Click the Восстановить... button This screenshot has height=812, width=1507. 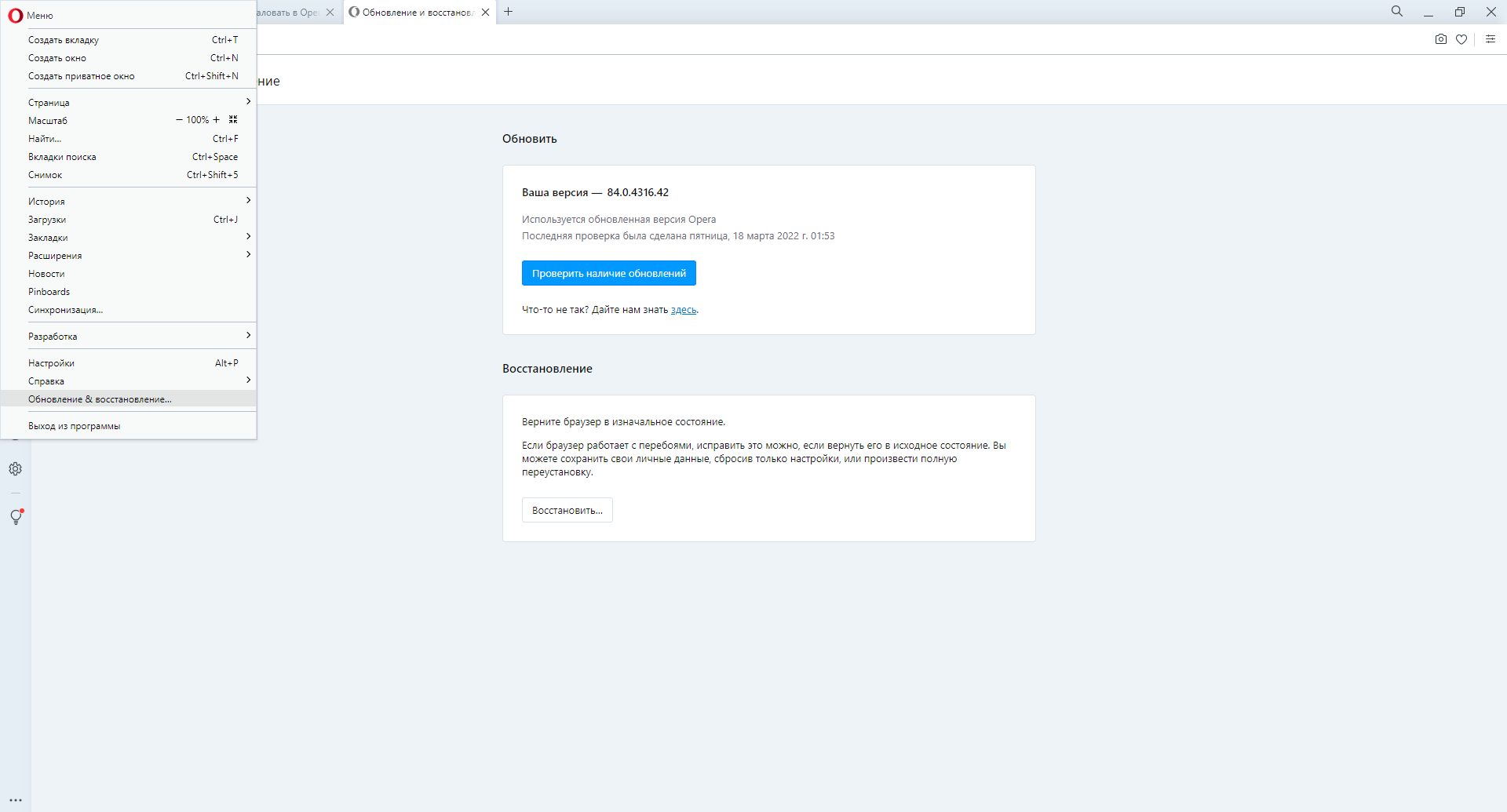(567, 510)
